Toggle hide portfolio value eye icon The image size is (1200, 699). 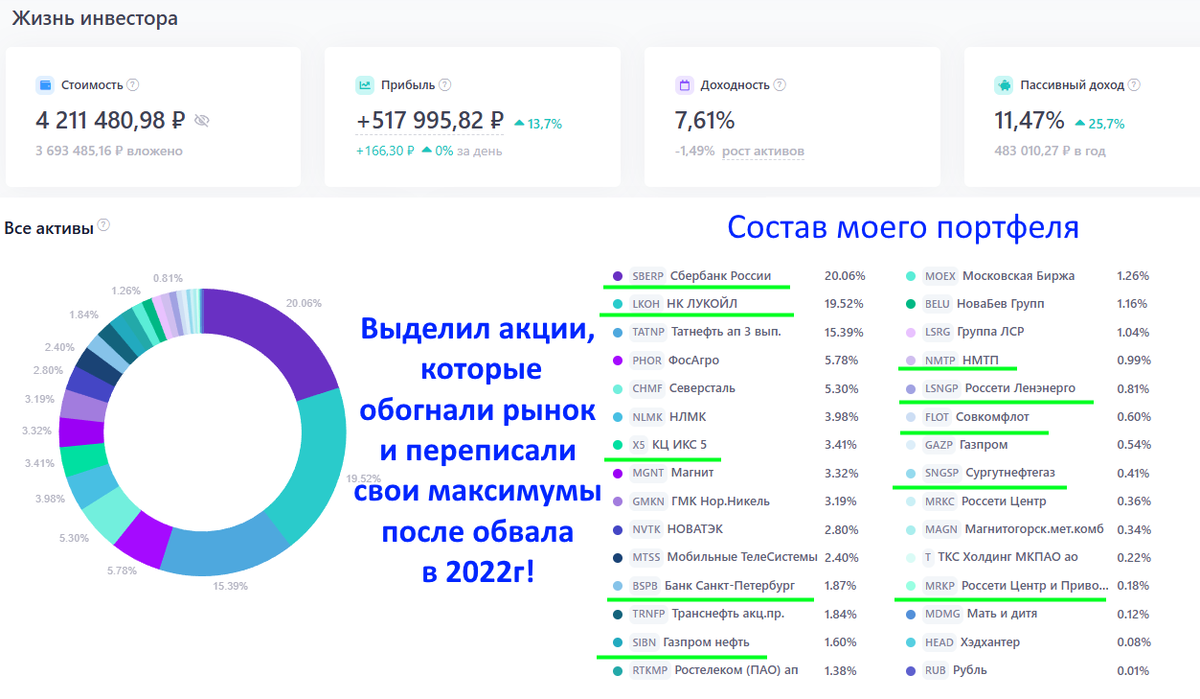click(202, 121)
